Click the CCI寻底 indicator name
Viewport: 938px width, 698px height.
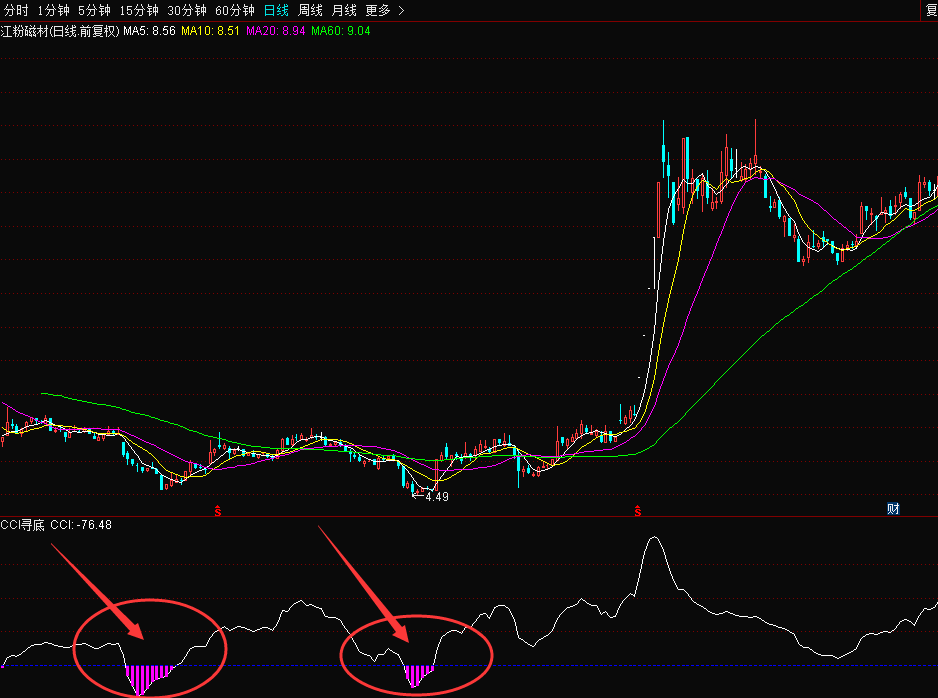pos(23,525)
